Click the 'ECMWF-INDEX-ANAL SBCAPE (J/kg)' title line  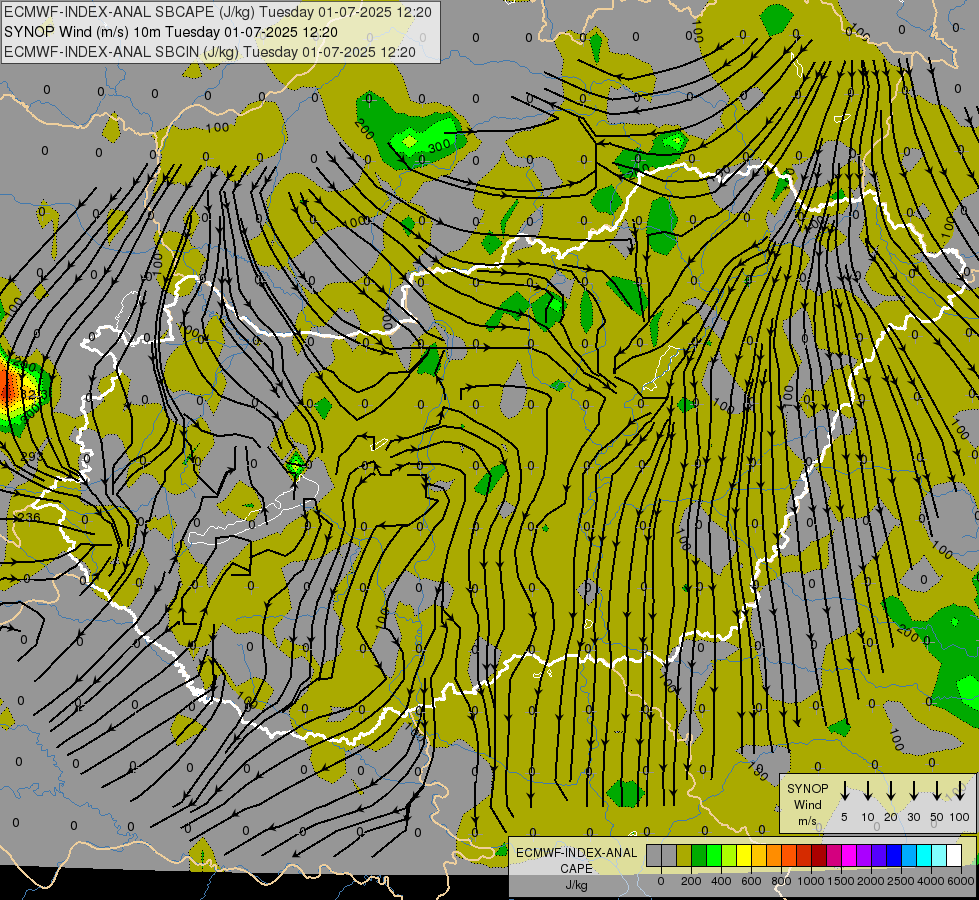tap(217, 12)
